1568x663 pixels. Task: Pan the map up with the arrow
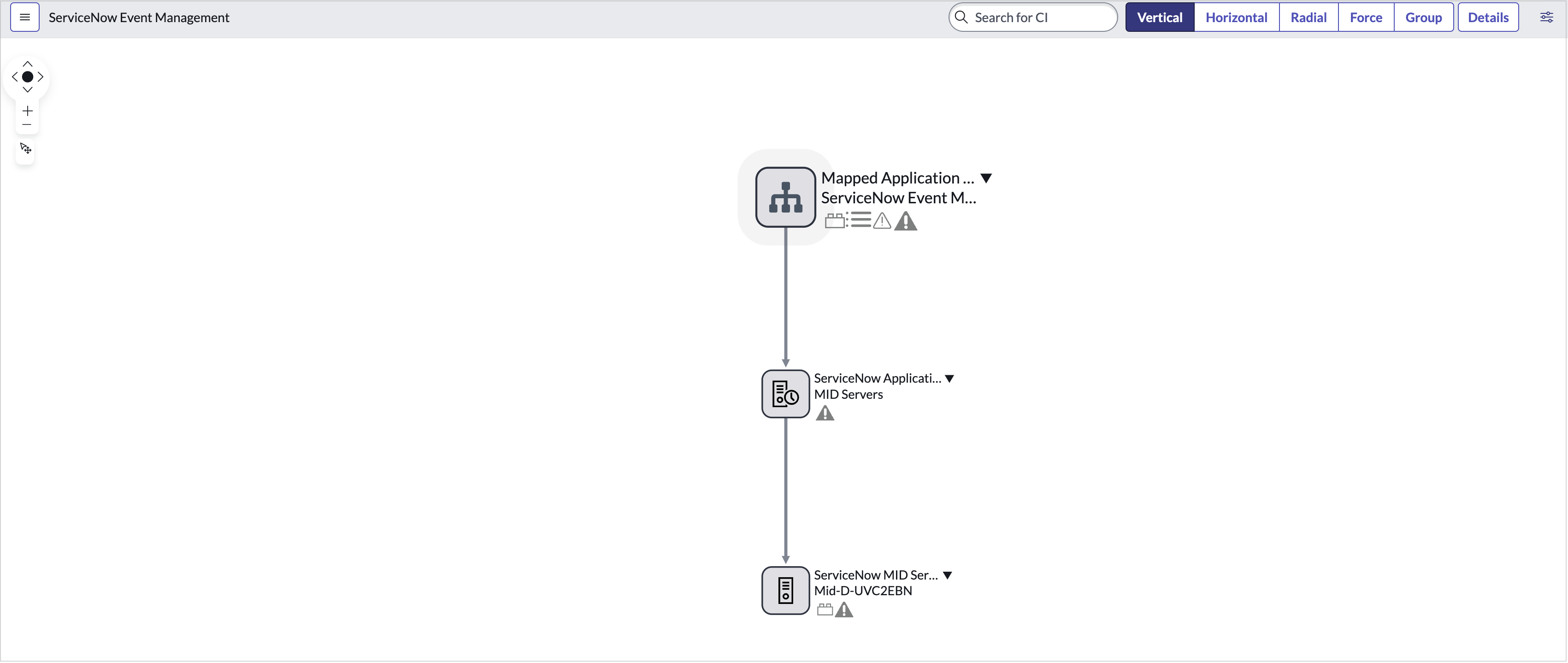tap(27, 63)
